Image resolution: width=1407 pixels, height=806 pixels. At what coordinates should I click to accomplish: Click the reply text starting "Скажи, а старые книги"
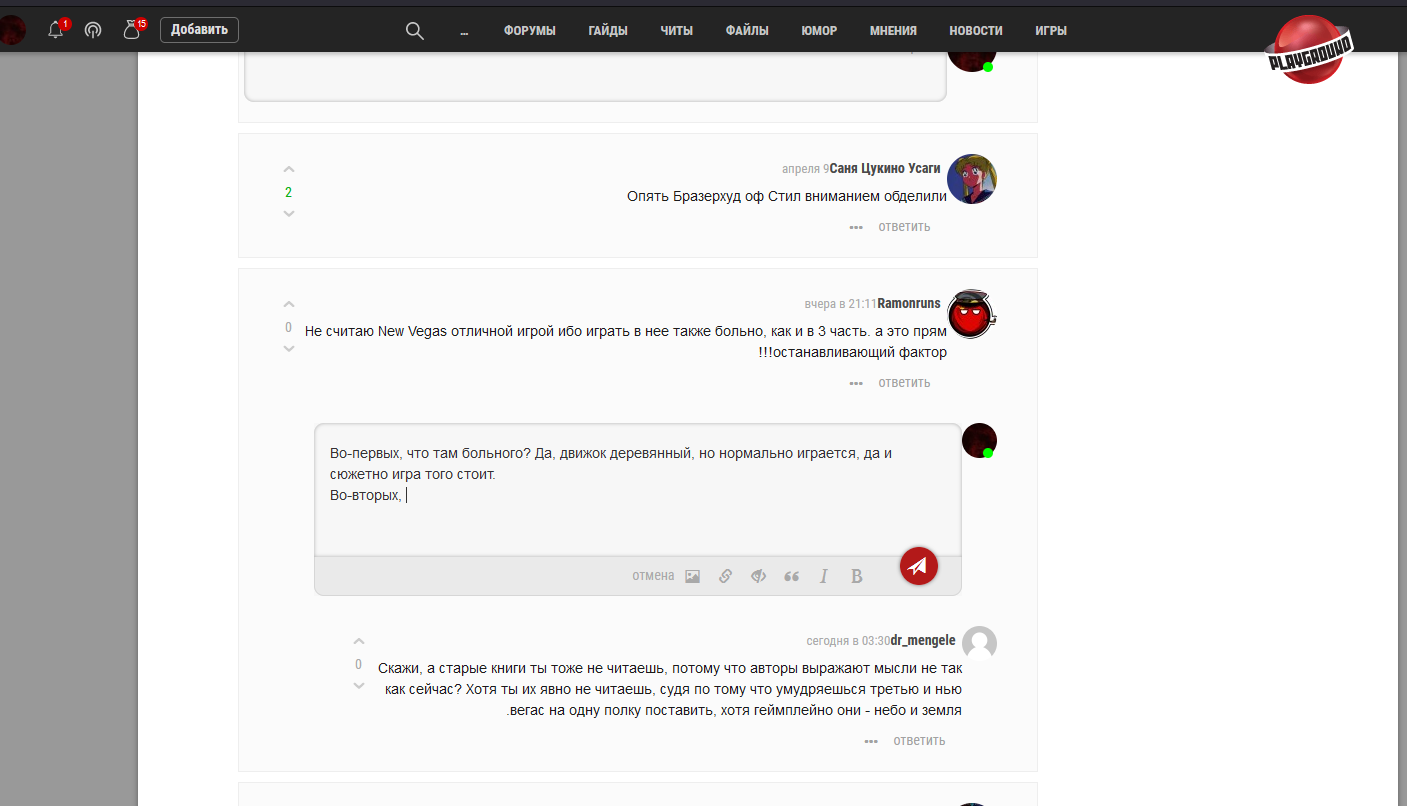(x=670, y=689)
